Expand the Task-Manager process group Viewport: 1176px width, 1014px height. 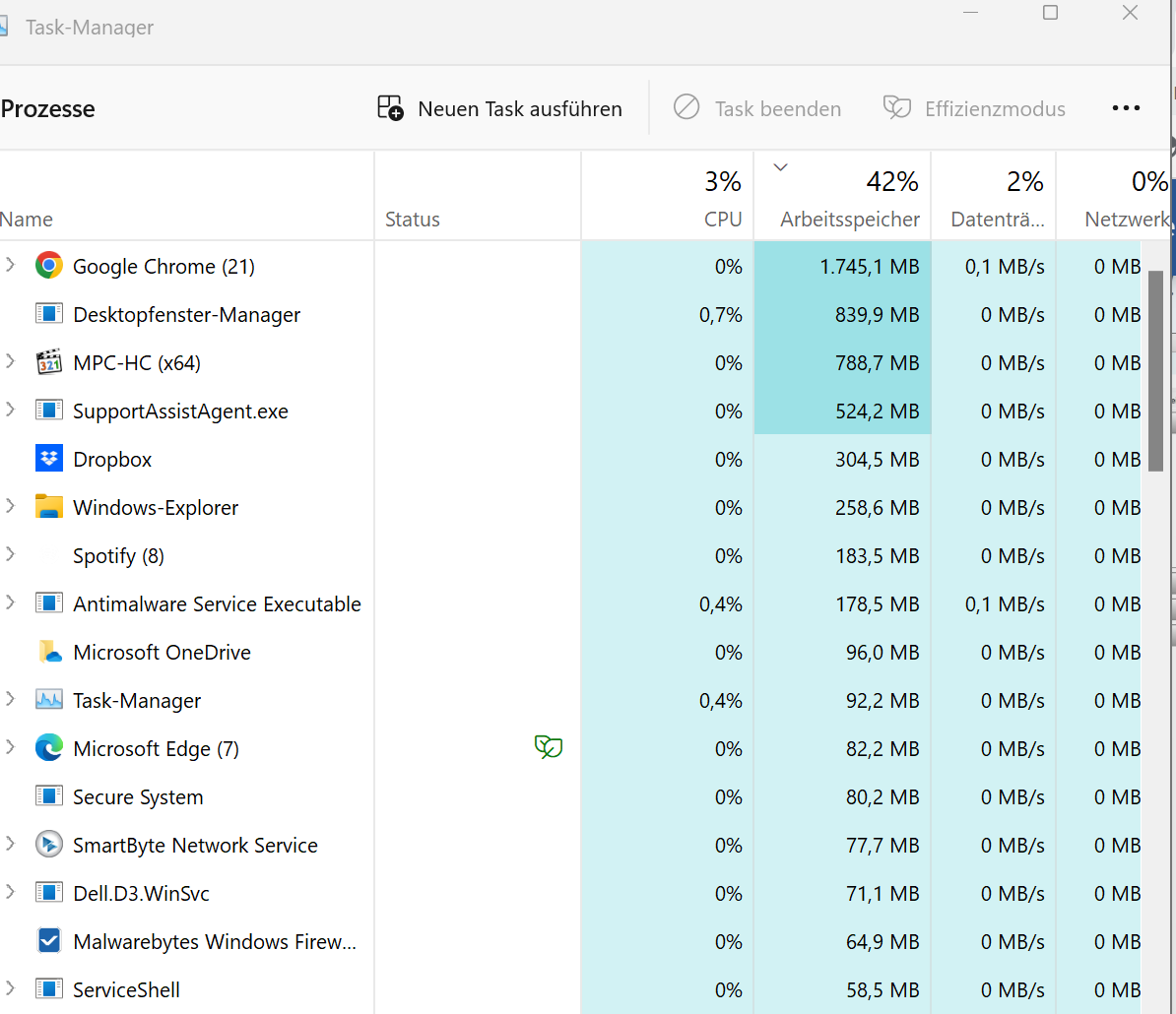point(11,699)
